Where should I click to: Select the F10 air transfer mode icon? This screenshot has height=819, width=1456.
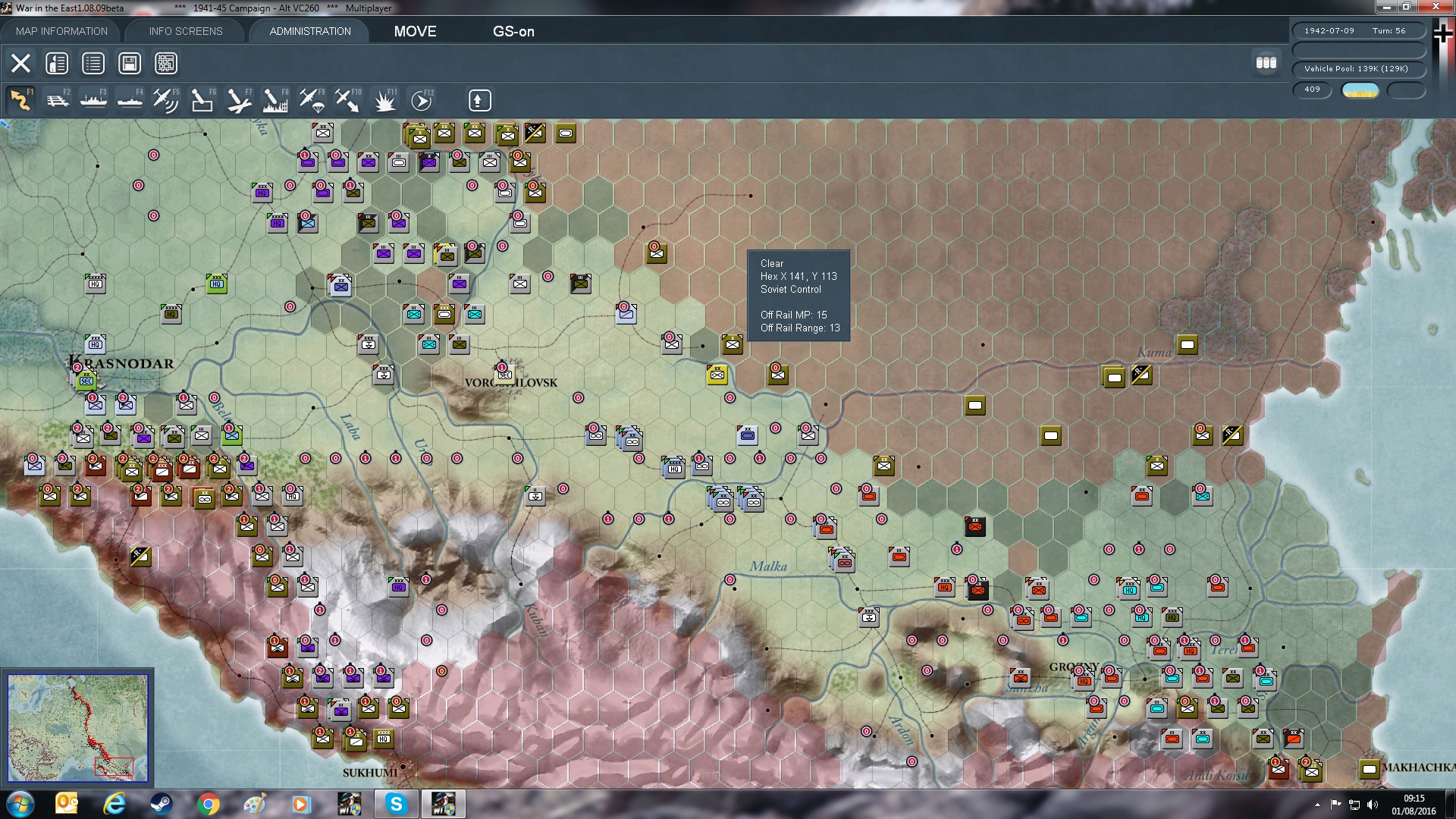(348, 100)
